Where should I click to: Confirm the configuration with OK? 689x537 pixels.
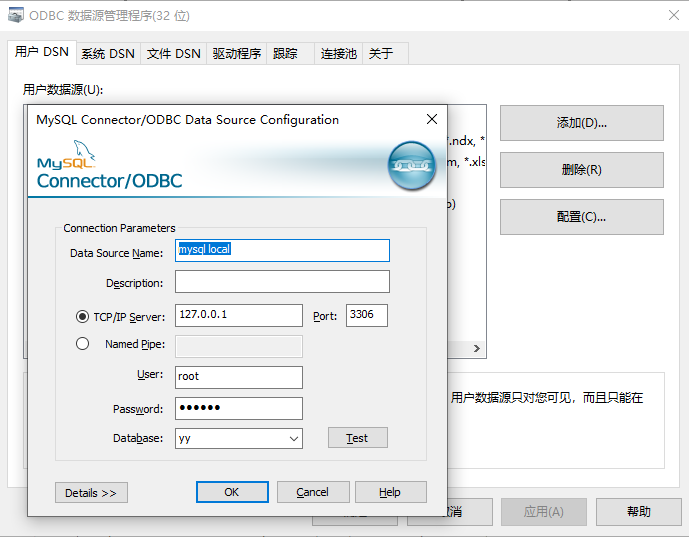click(232, 492)
